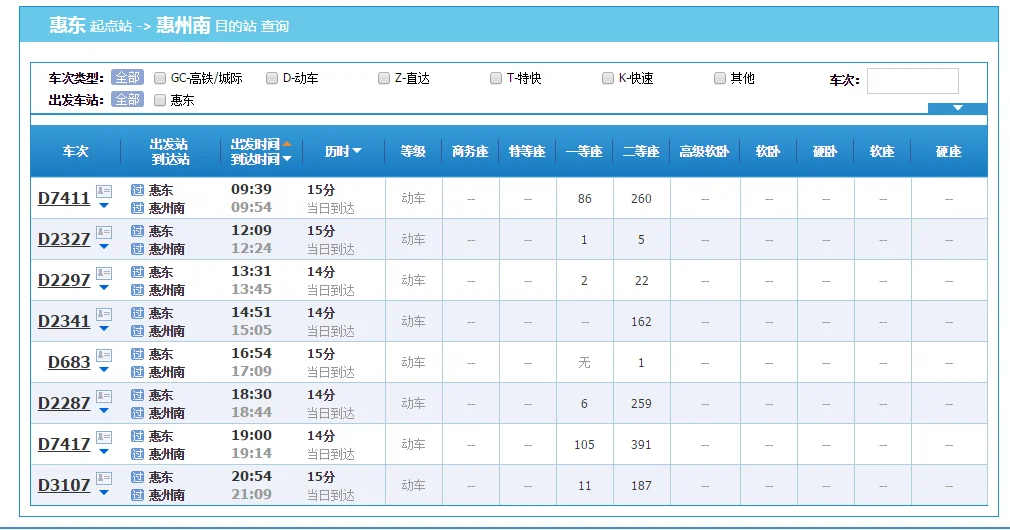The height and width of the screenshot is (530, 1010).
Task: Focus the 车次 train number input field
Action: click(x=913, y=81)
